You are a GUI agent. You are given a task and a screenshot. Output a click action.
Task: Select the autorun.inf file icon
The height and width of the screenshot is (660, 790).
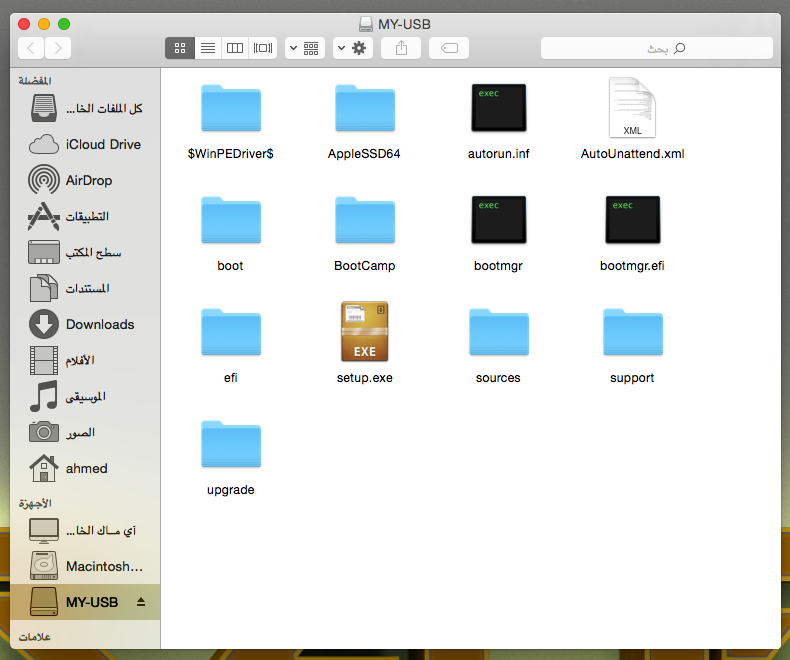pyautogui.click(x=499, y=108)
